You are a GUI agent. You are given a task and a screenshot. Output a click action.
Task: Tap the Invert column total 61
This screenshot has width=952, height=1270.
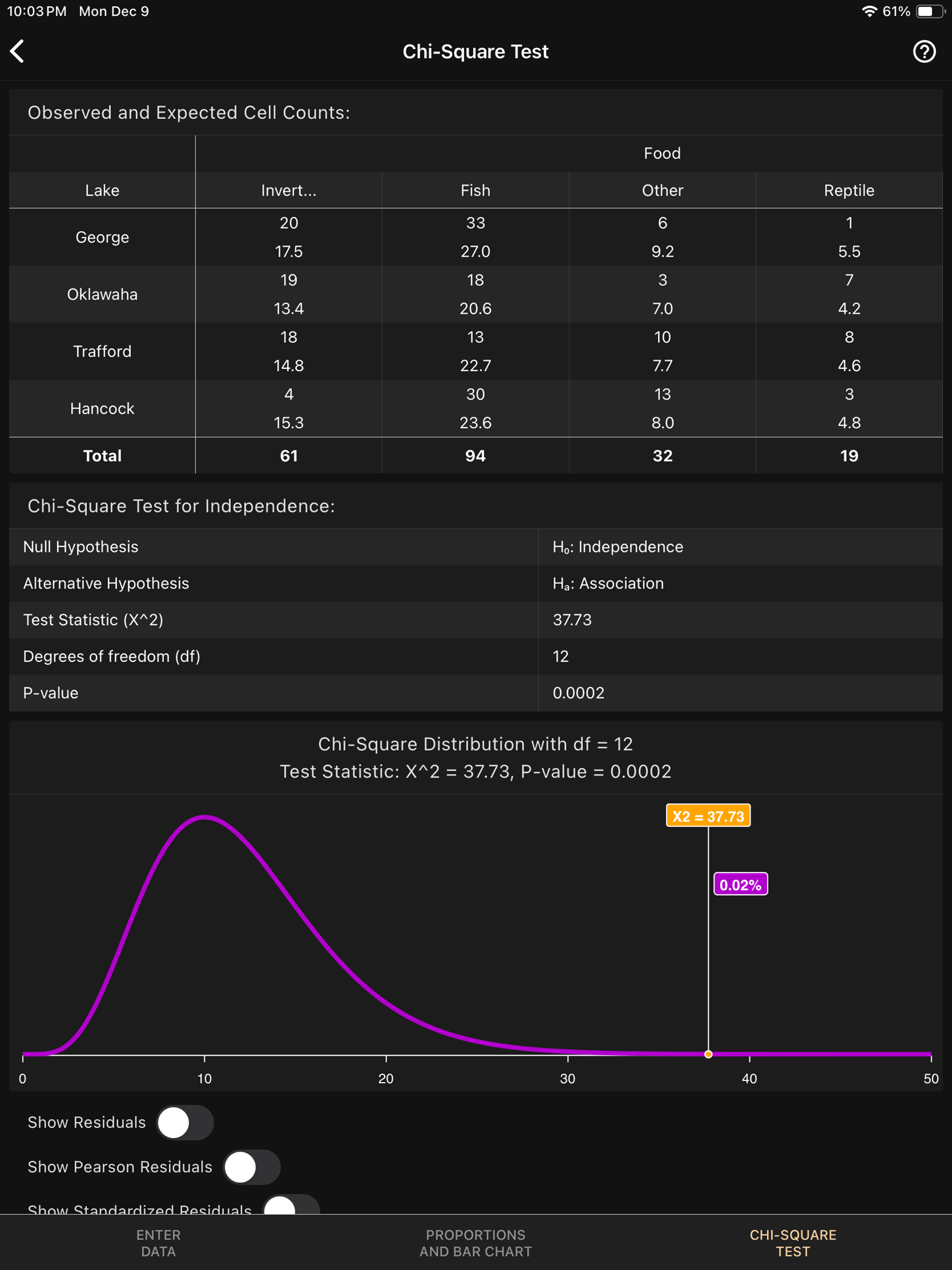click(289, 456)
